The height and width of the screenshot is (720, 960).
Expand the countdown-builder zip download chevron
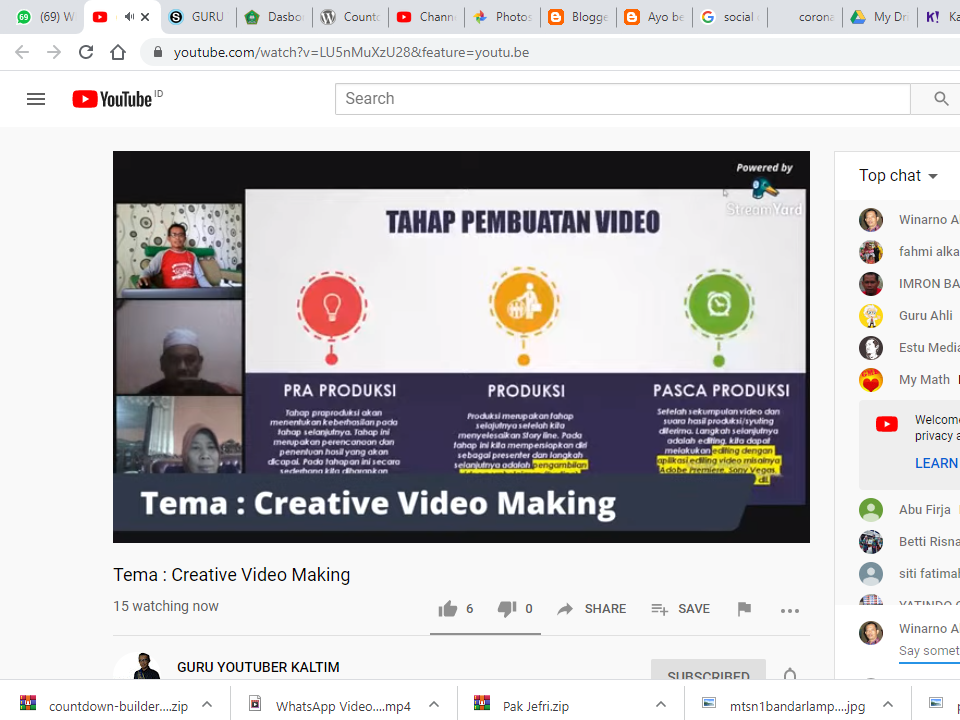click(206, 704)
